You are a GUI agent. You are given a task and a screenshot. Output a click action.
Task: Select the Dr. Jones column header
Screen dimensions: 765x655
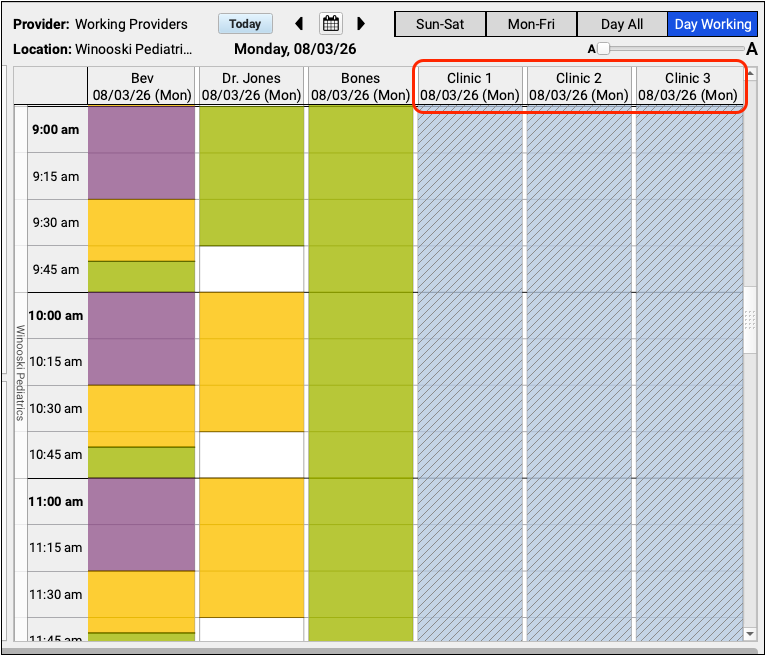251,86
